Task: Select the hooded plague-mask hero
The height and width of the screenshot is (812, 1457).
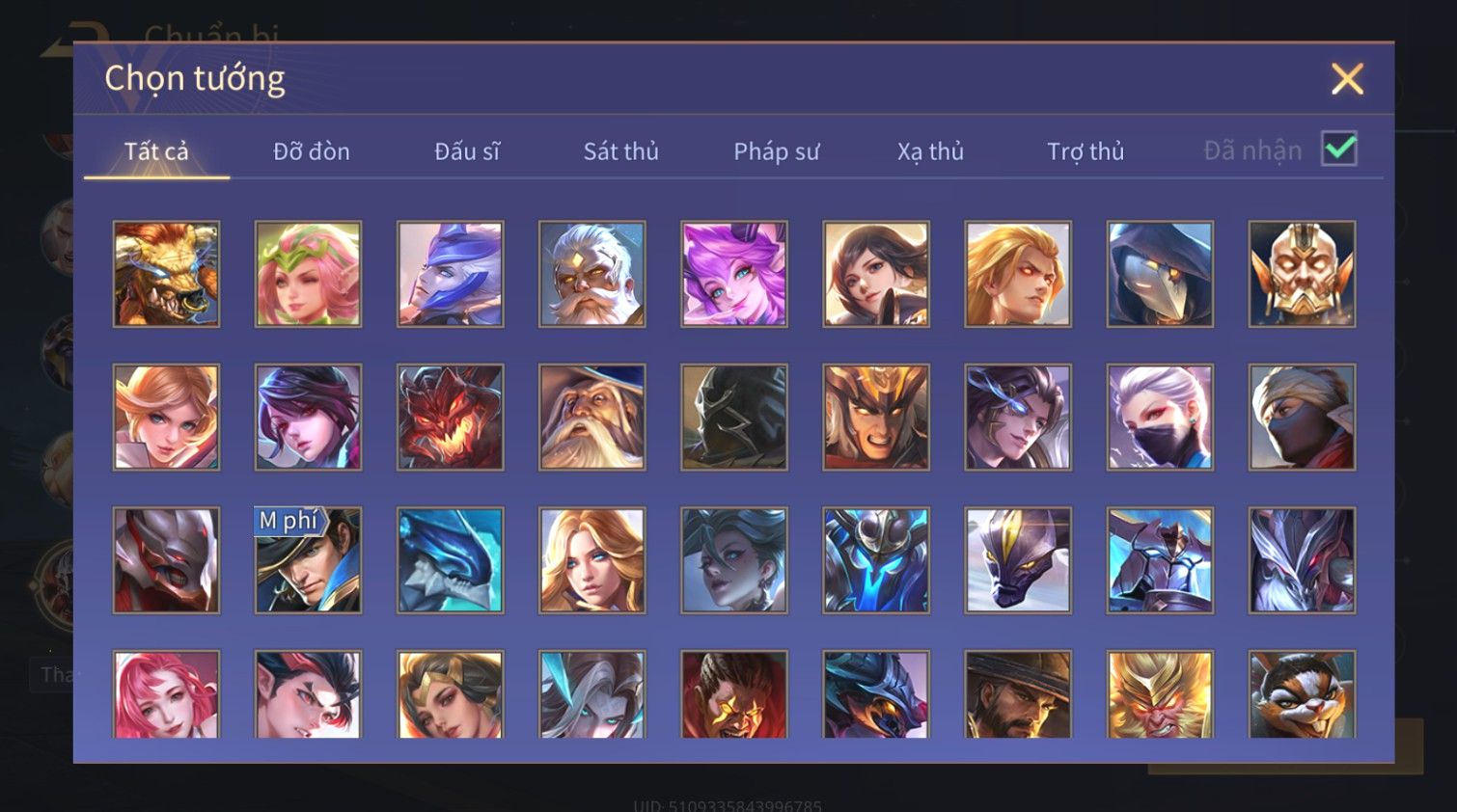Action: point(1160,275)
